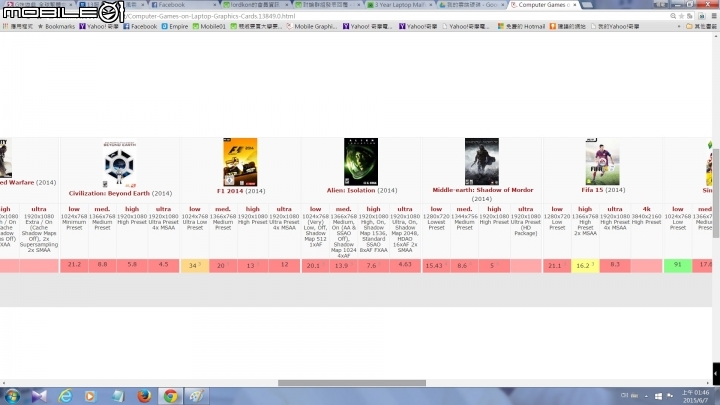Click the taskbar clock showing 01:46
Image resolution: width=720 pixels, height=405 pixels.
pyautogui.click(x=695, y=396)
